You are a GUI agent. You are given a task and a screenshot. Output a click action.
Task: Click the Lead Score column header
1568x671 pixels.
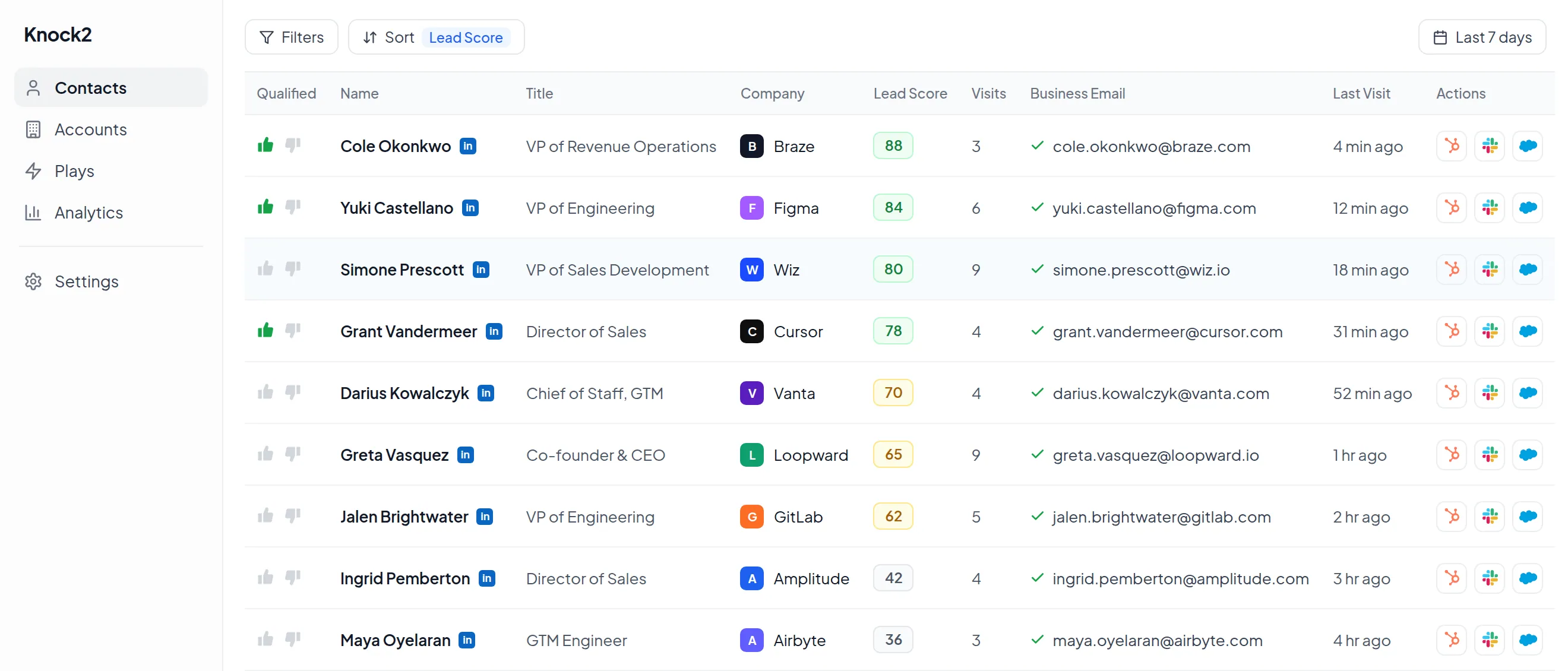(910, 93)
